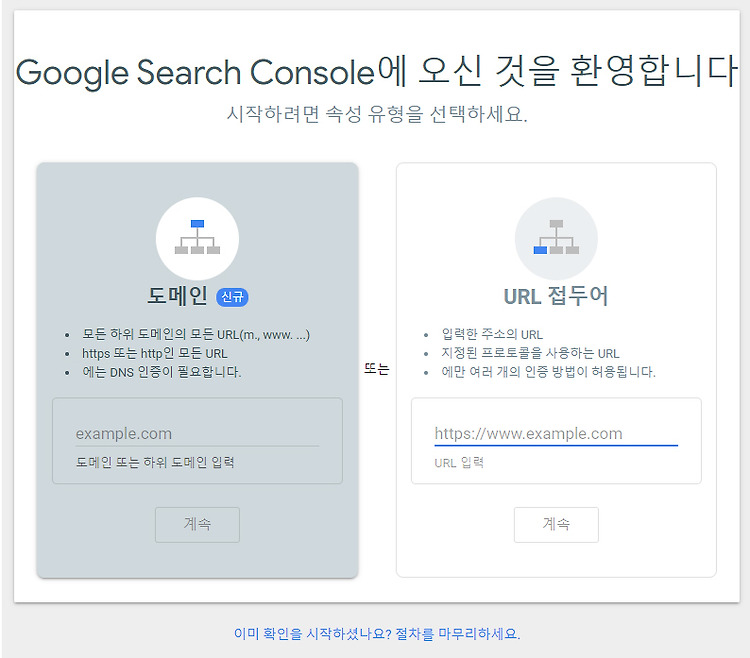Click the URL prefix hierarchy icon
Viewport: 750px width, 658px height.
[556, 238]
